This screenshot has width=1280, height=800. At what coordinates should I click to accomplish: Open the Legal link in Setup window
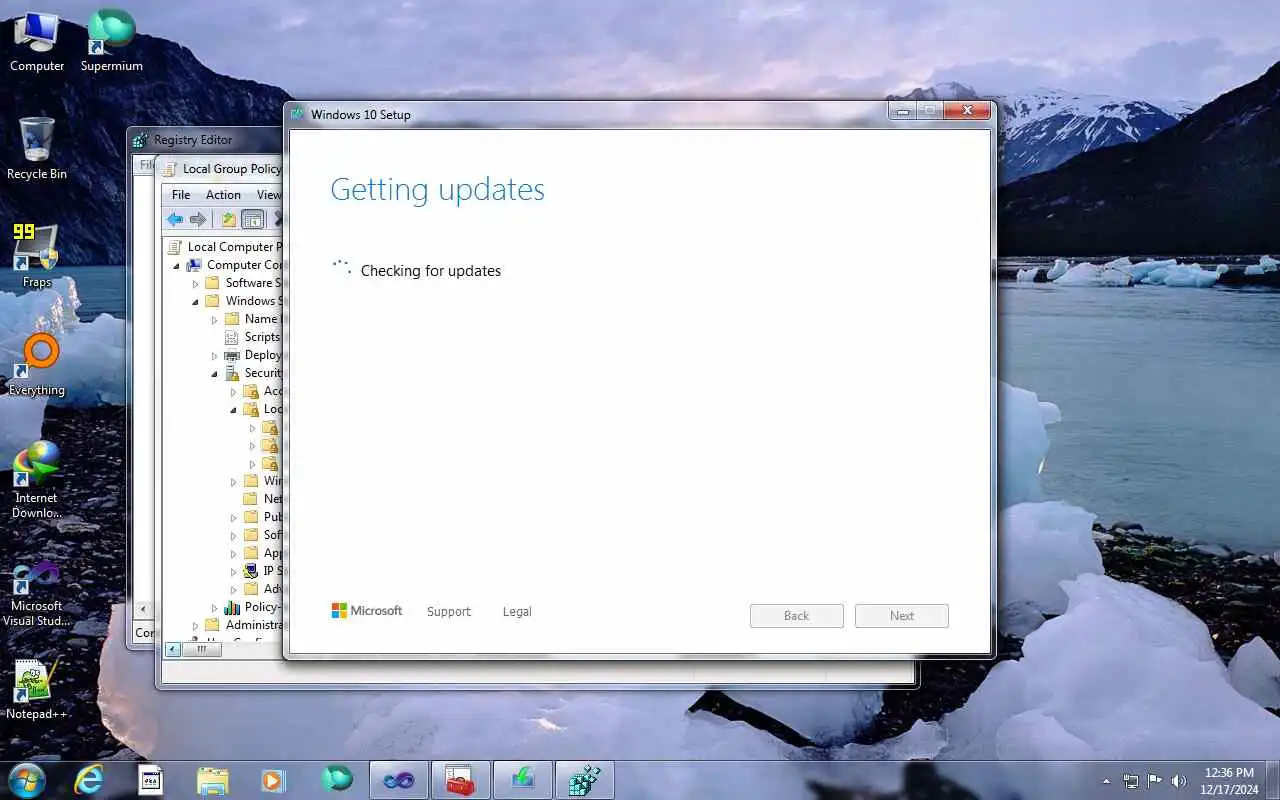coord(517,611)
